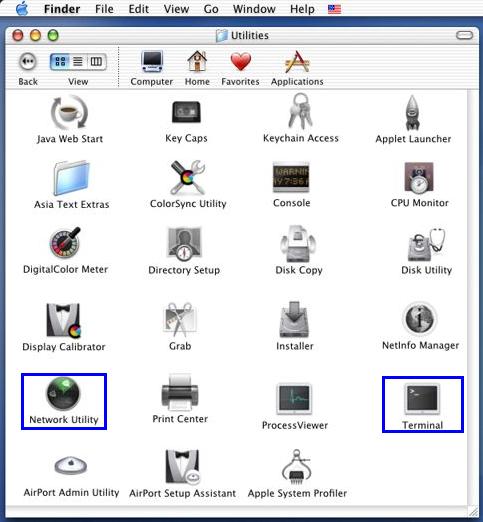This screenshot has width=483, height=522.
Task: Open Apple System Profiler
Action: click(296, 467)
